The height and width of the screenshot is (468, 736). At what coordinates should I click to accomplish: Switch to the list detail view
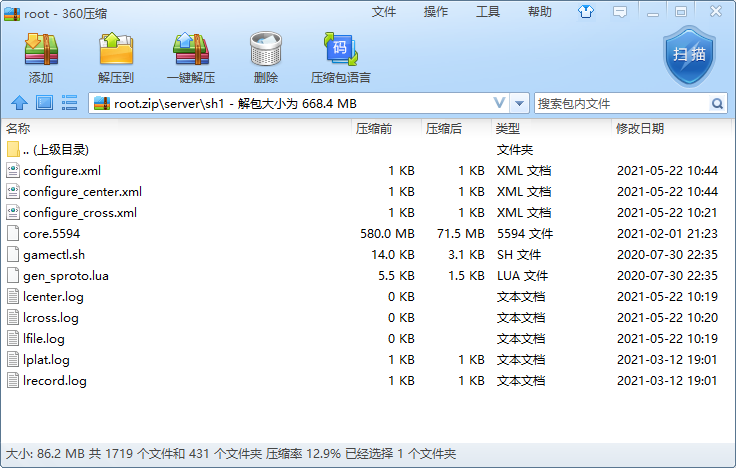coord(70,103)
